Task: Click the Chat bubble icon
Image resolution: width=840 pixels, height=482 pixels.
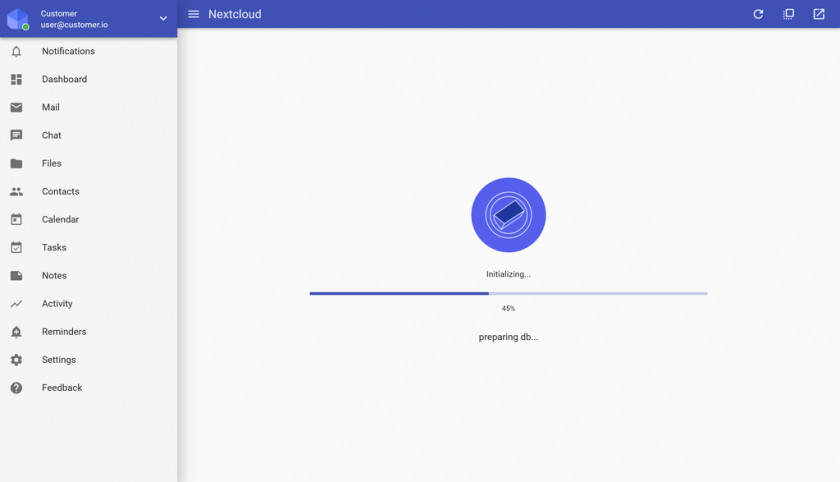Action: [16, 135]
